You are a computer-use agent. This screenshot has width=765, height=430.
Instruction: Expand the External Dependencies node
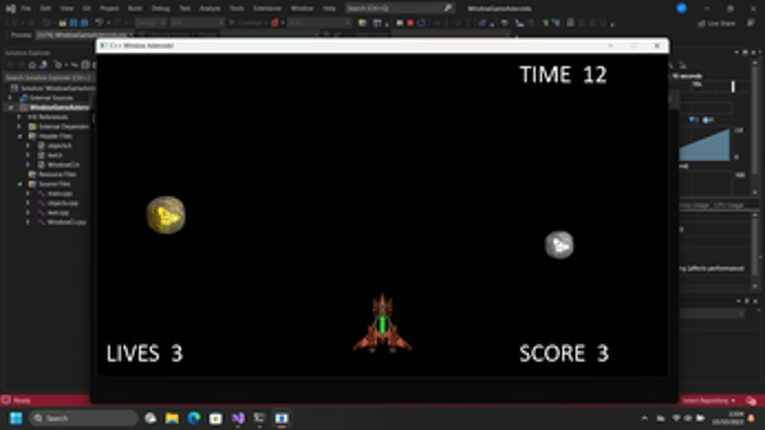[20, 126]
